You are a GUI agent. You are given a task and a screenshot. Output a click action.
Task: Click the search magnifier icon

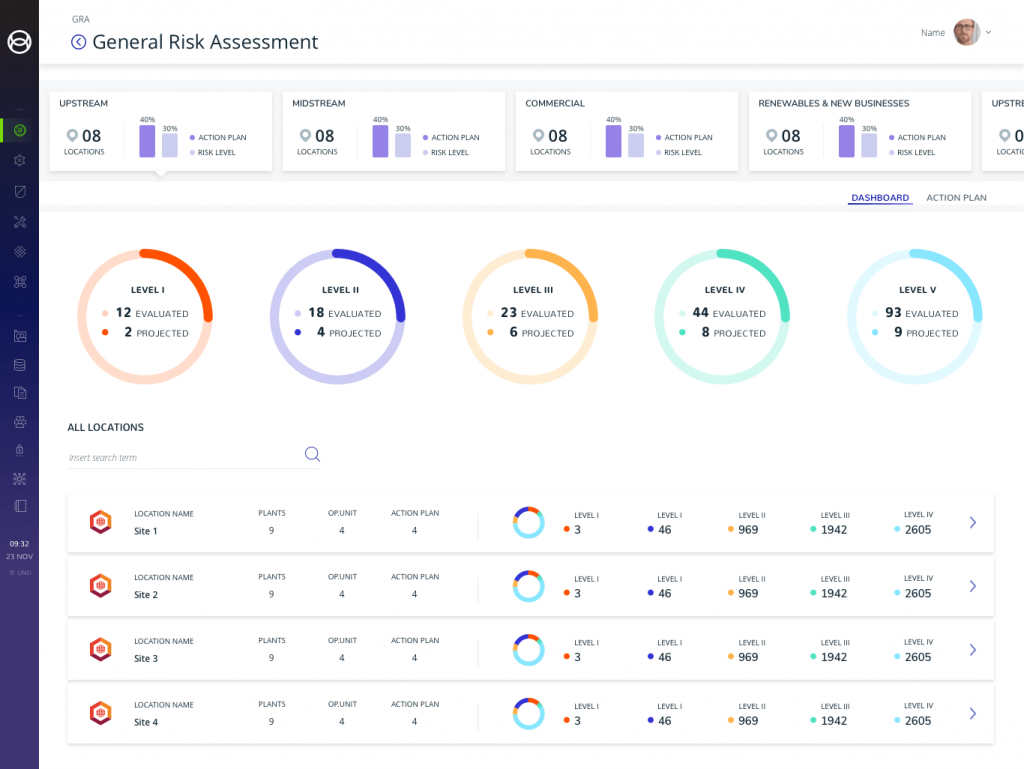click(312, 455)
